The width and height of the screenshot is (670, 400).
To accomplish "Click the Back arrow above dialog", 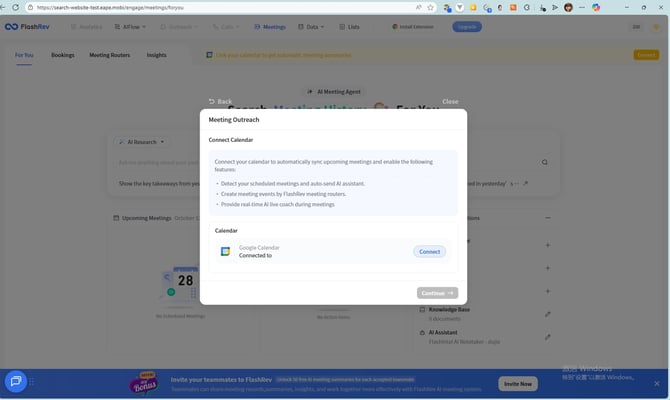I will (219, 101).
